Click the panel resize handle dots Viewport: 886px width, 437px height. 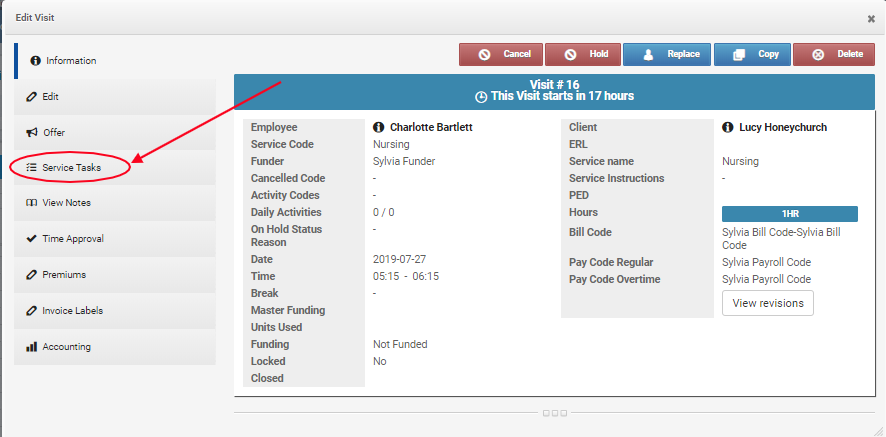[x=554, y=413]
